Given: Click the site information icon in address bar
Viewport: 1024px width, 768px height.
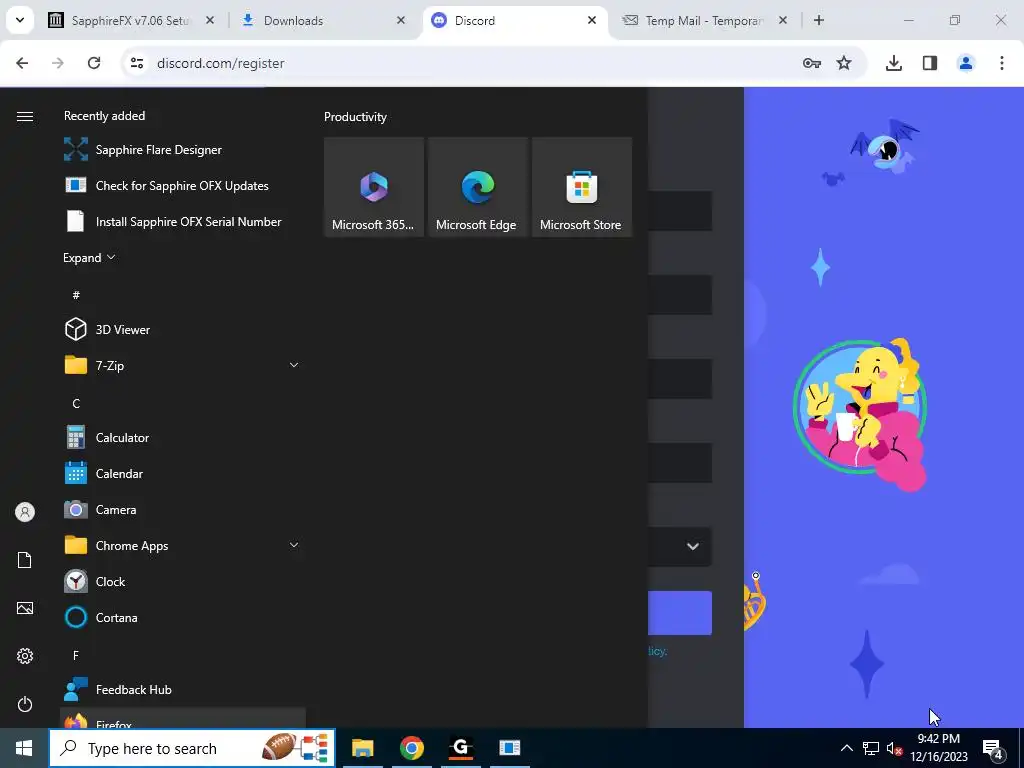Looking at the screenshot, I should pos(137,63).
